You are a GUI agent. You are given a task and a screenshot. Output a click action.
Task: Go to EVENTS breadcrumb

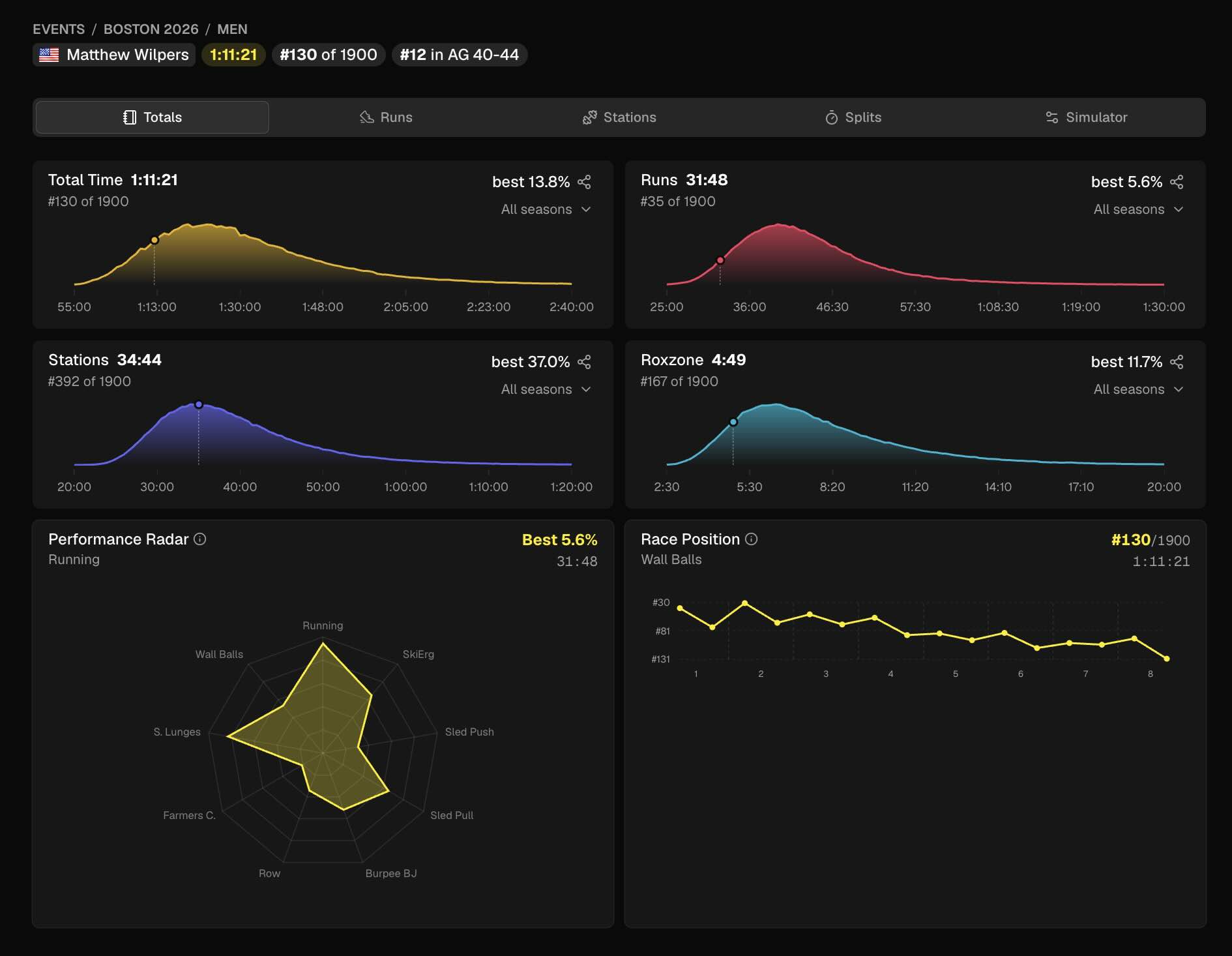[59, 29]
